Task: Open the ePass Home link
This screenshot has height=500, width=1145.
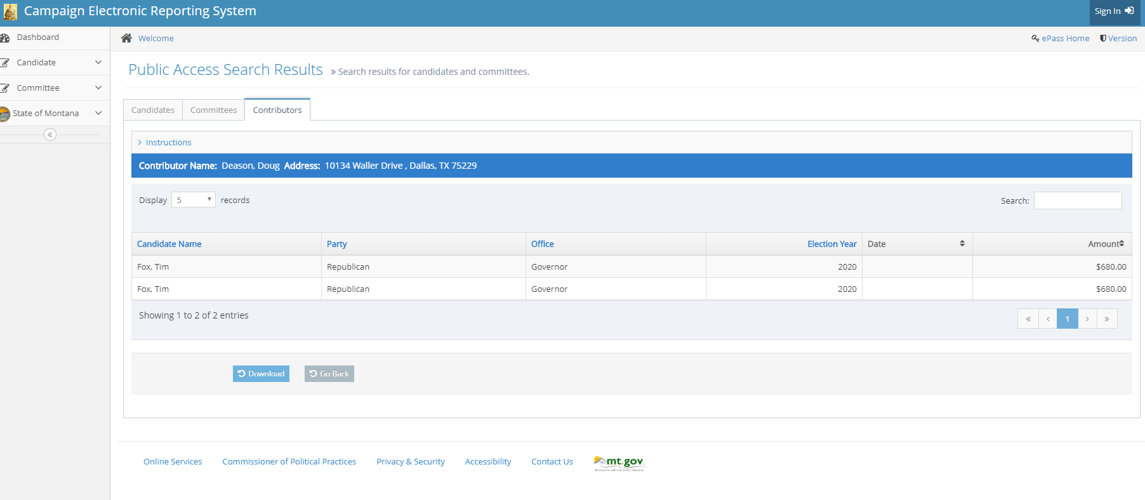Action: pos(1060,38)
